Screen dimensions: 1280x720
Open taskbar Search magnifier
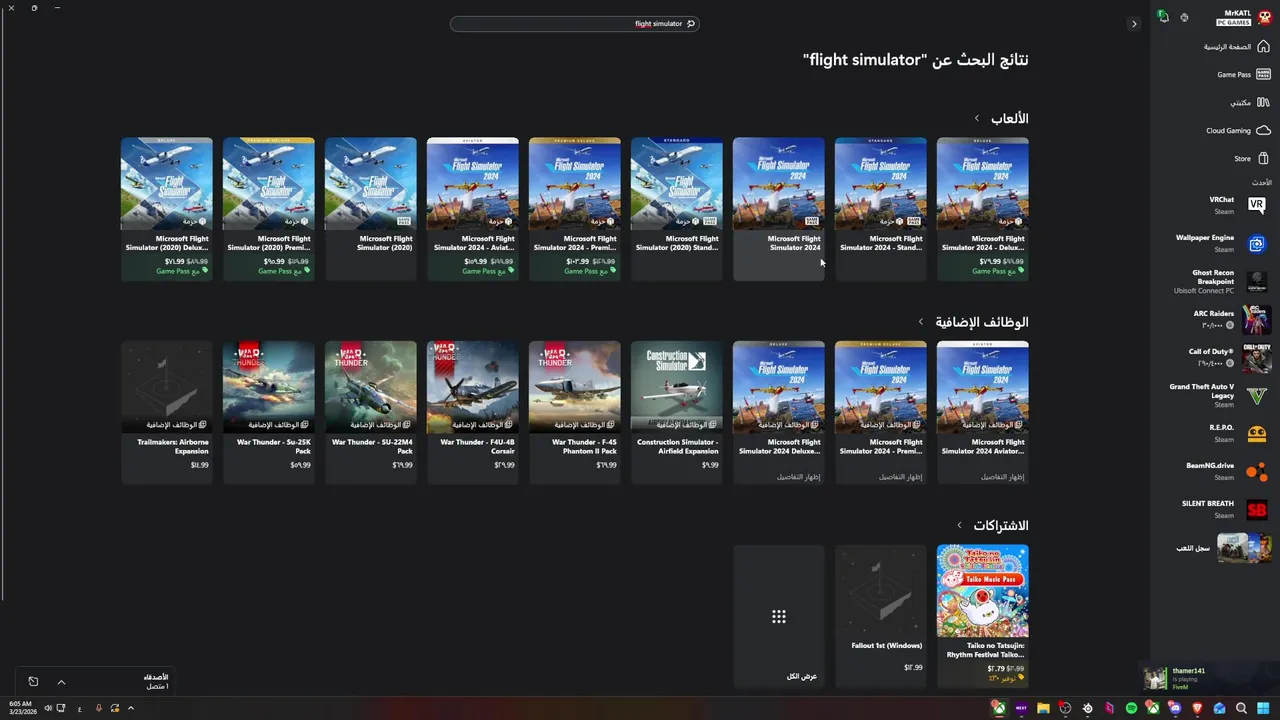(1241, 708)
